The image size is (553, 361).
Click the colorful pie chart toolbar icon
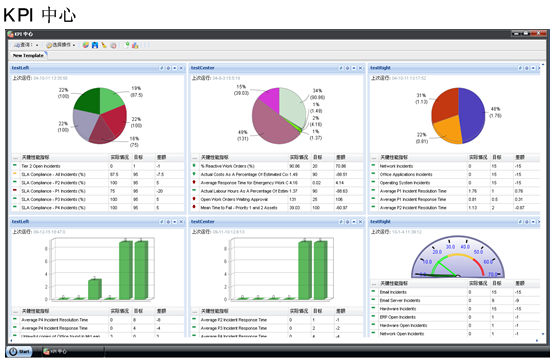(86, 45)
